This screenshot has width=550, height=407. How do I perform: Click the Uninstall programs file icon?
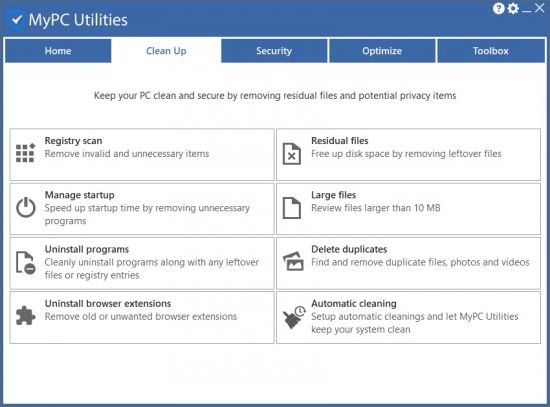click(x=26, y=262)
